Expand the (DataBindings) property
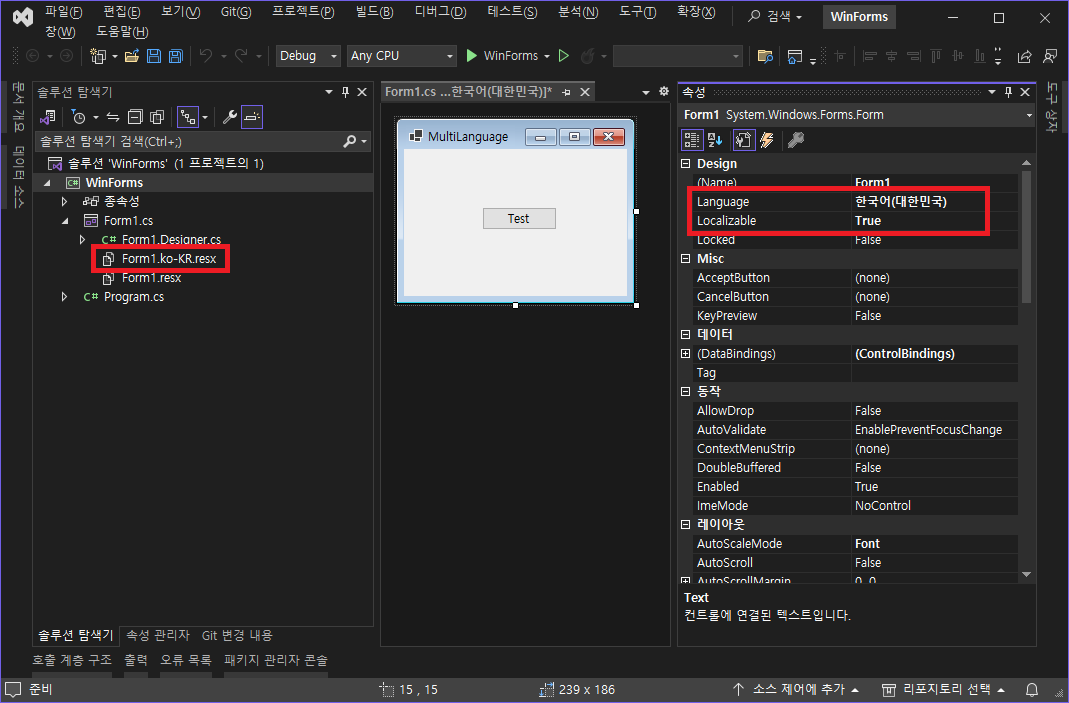The height and width of the screenshot is (703, 1069). click(x=686, y=354)
